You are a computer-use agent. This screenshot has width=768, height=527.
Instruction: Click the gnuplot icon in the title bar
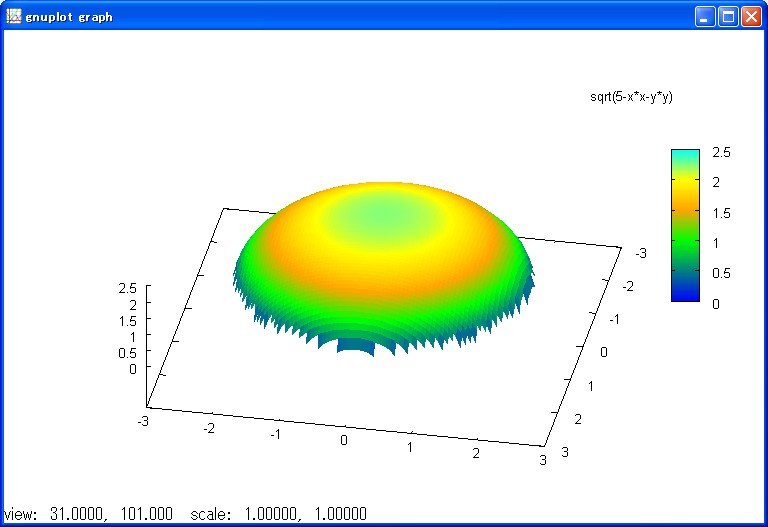13,16
